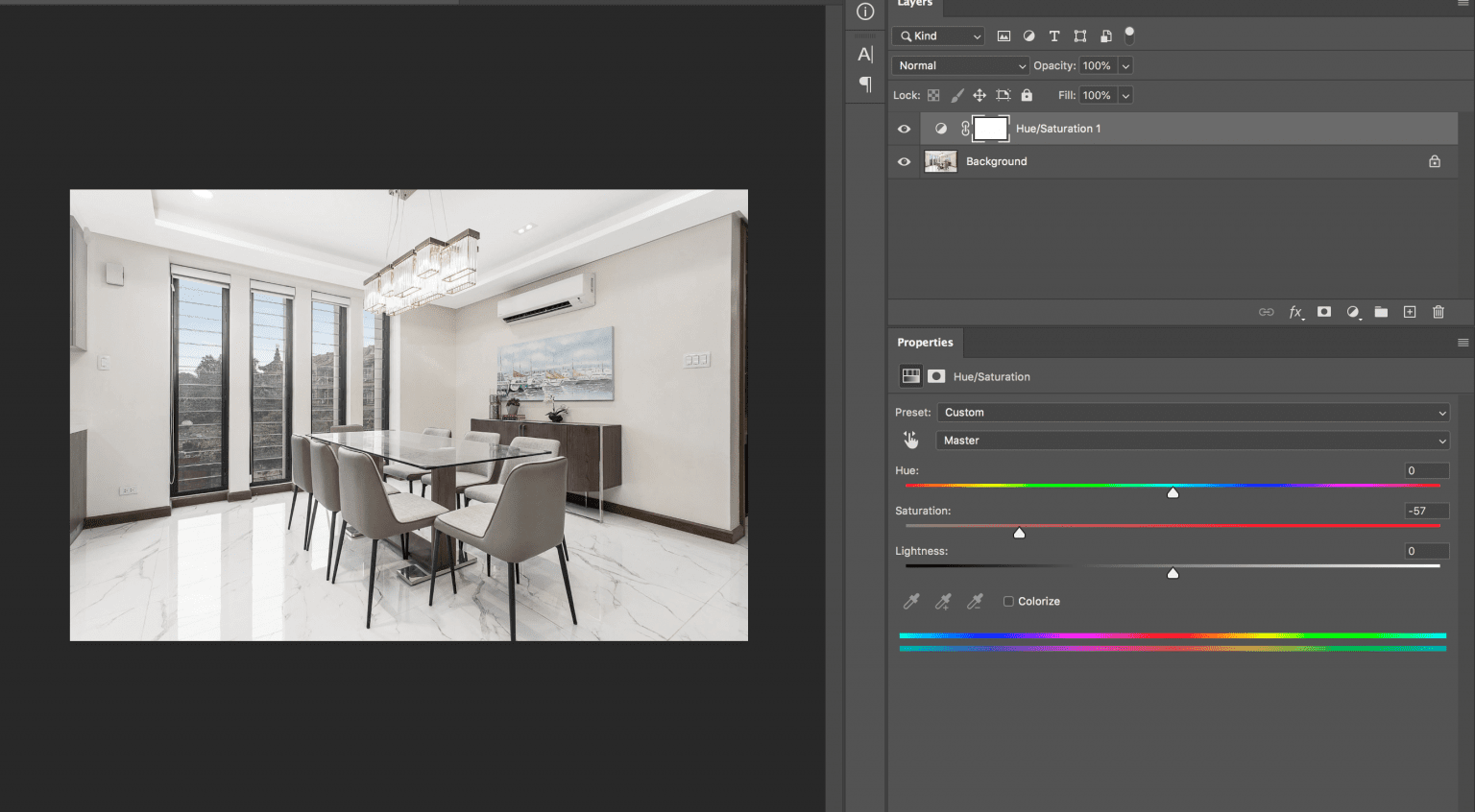Image resolution: width=1475 pixels, height=812 pixels.
Task: Delete the selected layer with trash icon
Action: pos(1438,312)
